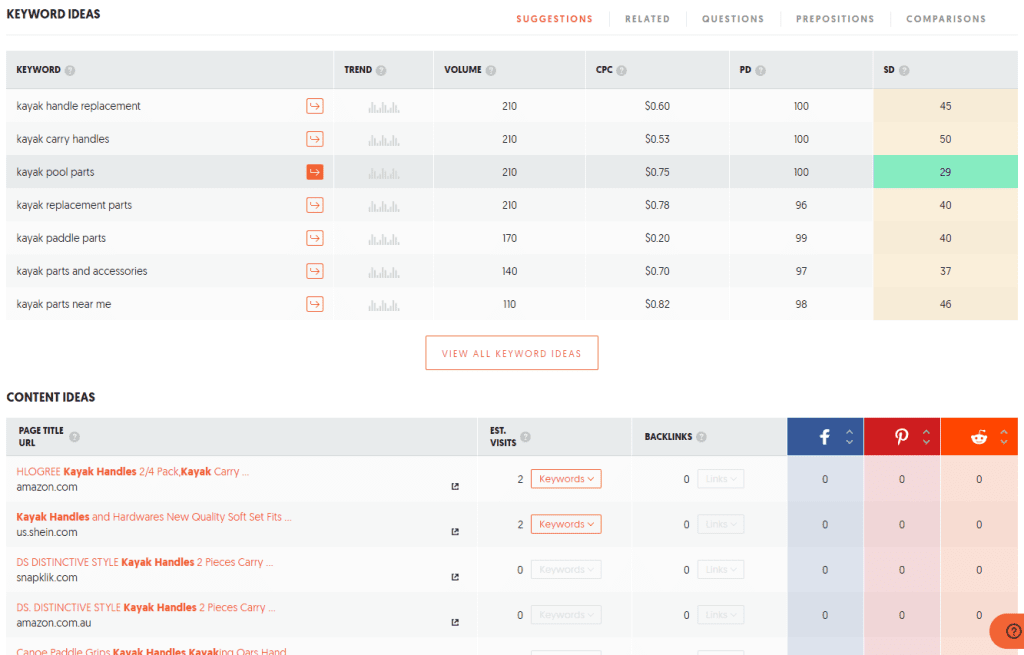This screenshot has width=1024, height=655.
Task: Open DS DISTINCTIVE STYLE snapklik title link
Action: (145, 562)
